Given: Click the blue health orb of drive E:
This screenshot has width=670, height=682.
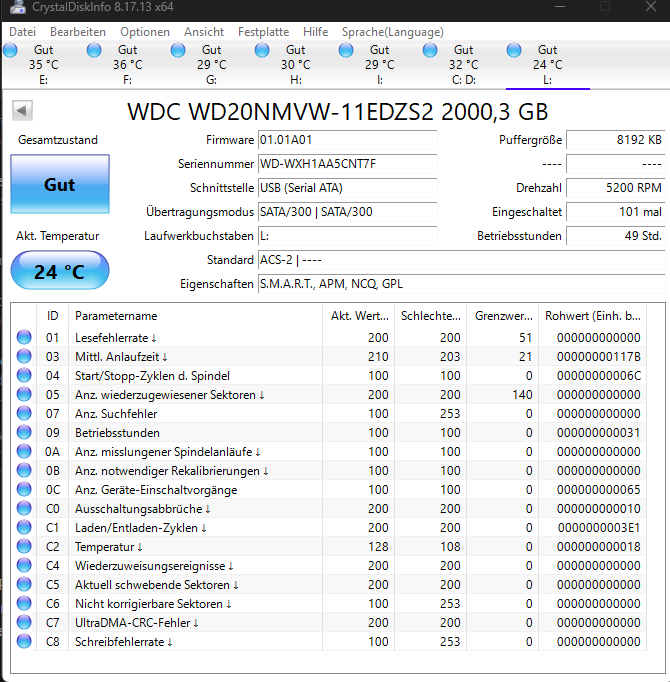Looking at the screenshot, I should (x=10, y=50).
